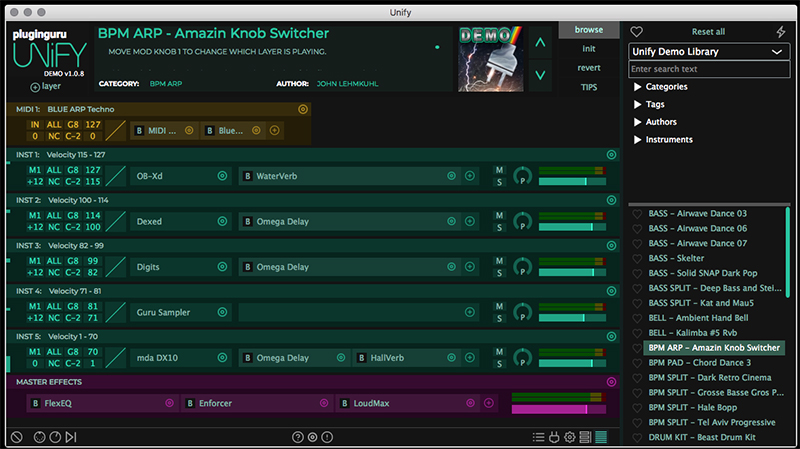Toggle bypass B on WaterVerb
This screenshot has height=449, width=800.
pyautogui.click(x=247, y=176)
